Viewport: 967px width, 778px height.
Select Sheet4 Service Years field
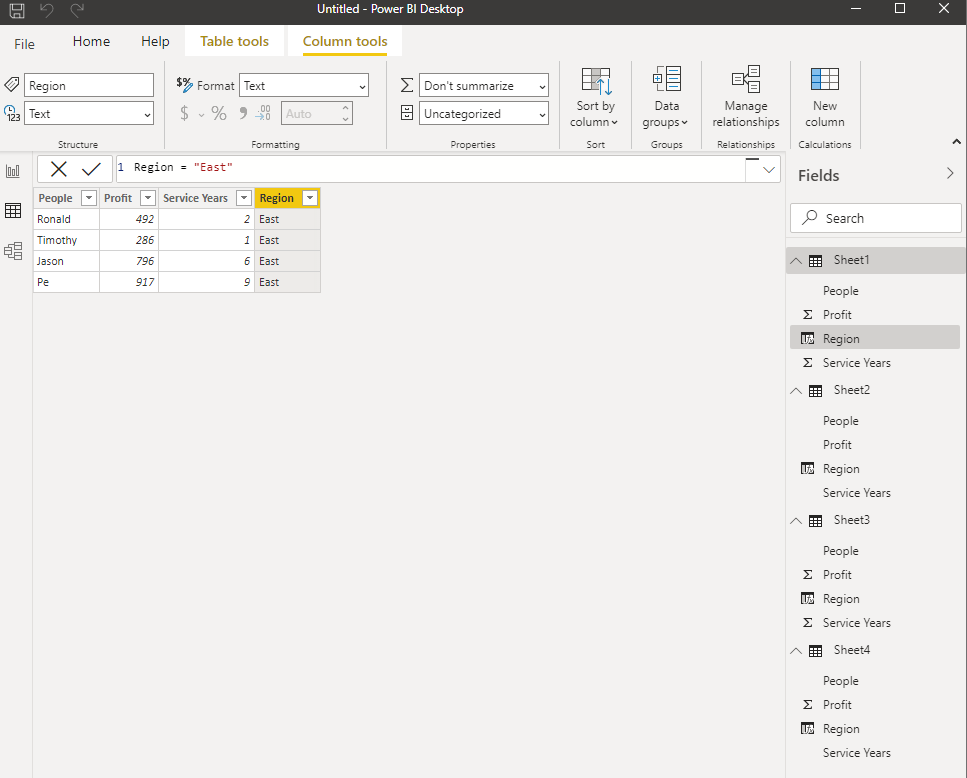pyautogui.click(x=874, y=753)
